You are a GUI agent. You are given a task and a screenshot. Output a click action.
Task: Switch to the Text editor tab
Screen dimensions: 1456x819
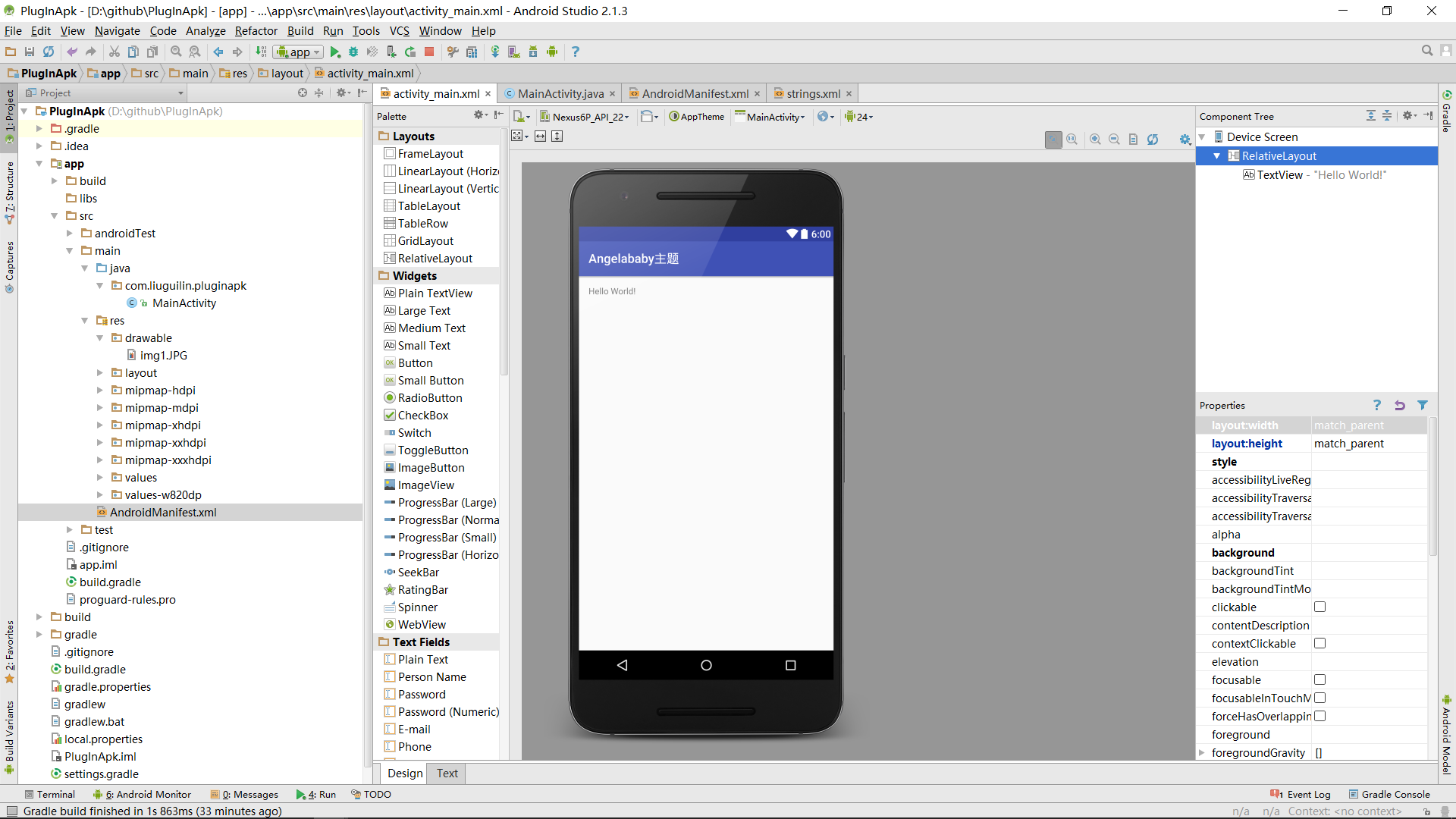click(x=447, y=773)
